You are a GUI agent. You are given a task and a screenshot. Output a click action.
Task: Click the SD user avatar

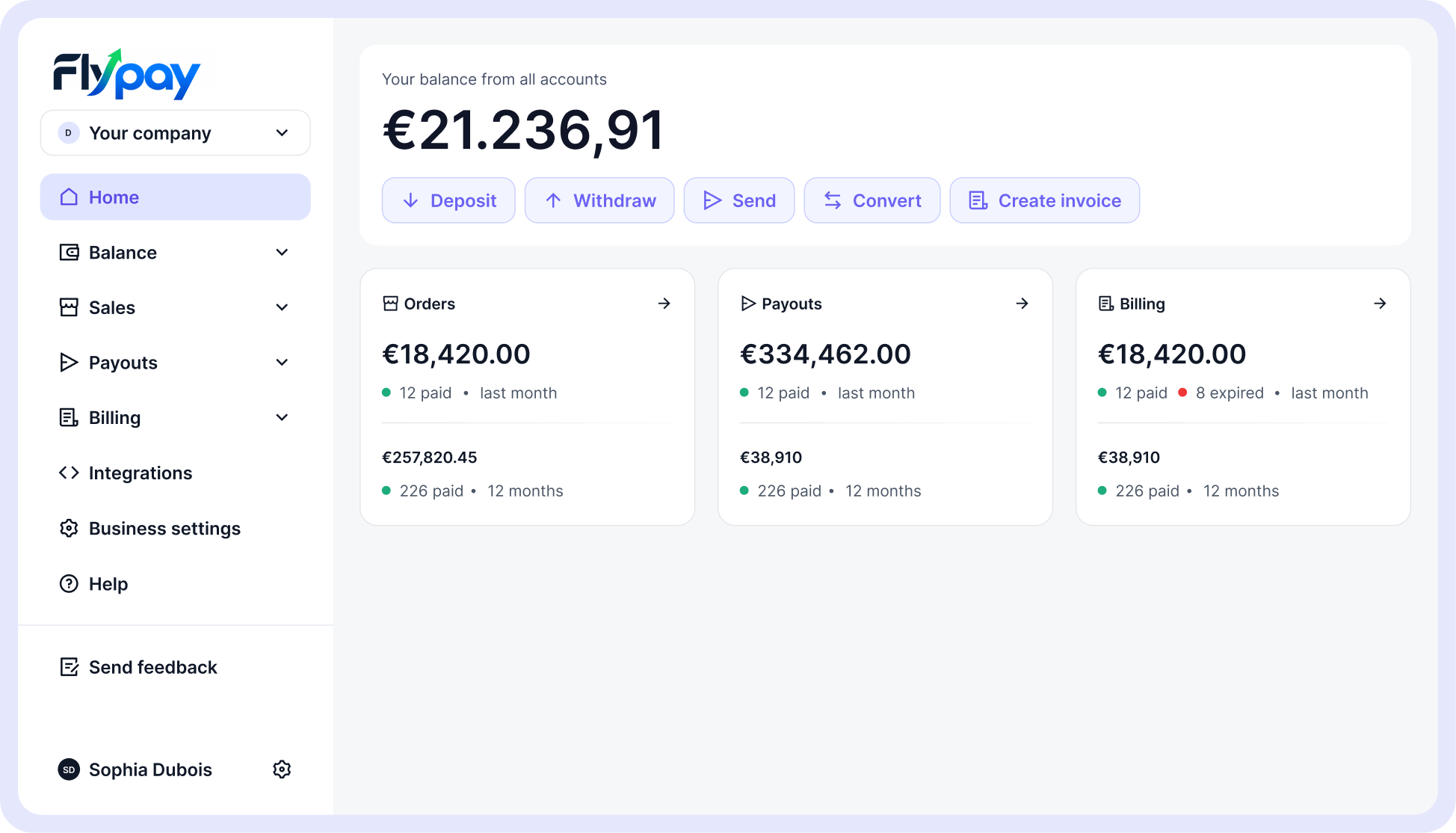(x=69, y=769)
